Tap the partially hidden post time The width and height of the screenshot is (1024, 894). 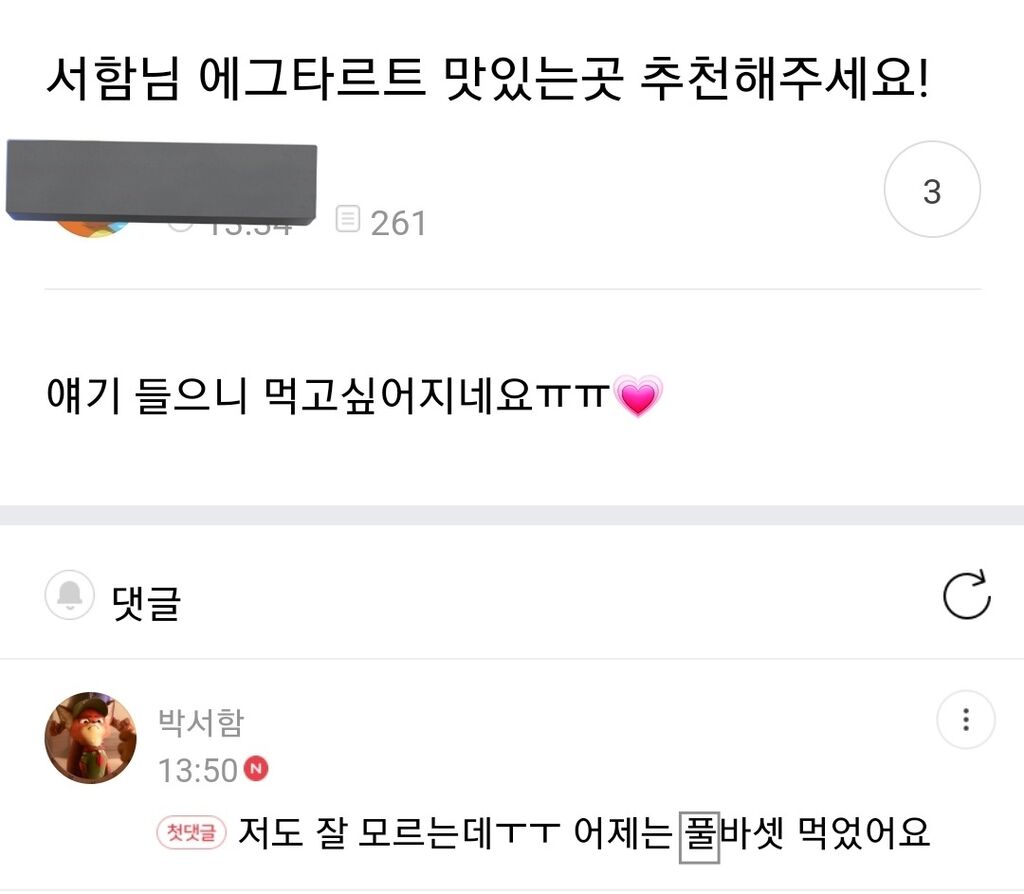coord(248,227)
